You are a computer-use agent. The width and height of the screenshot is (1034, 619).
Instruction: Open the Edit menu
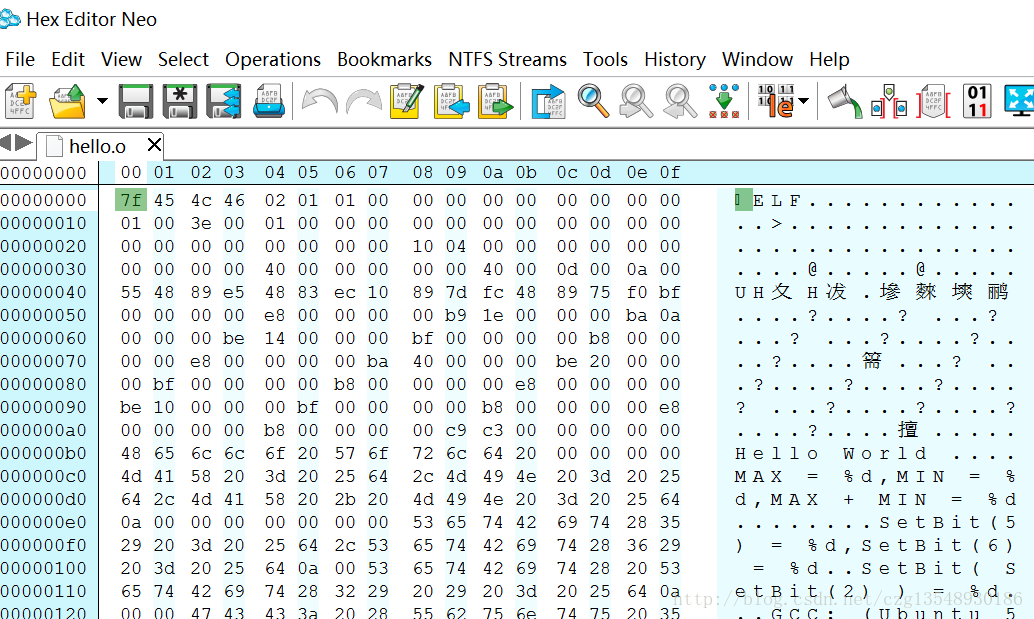[x=68, y=59]
